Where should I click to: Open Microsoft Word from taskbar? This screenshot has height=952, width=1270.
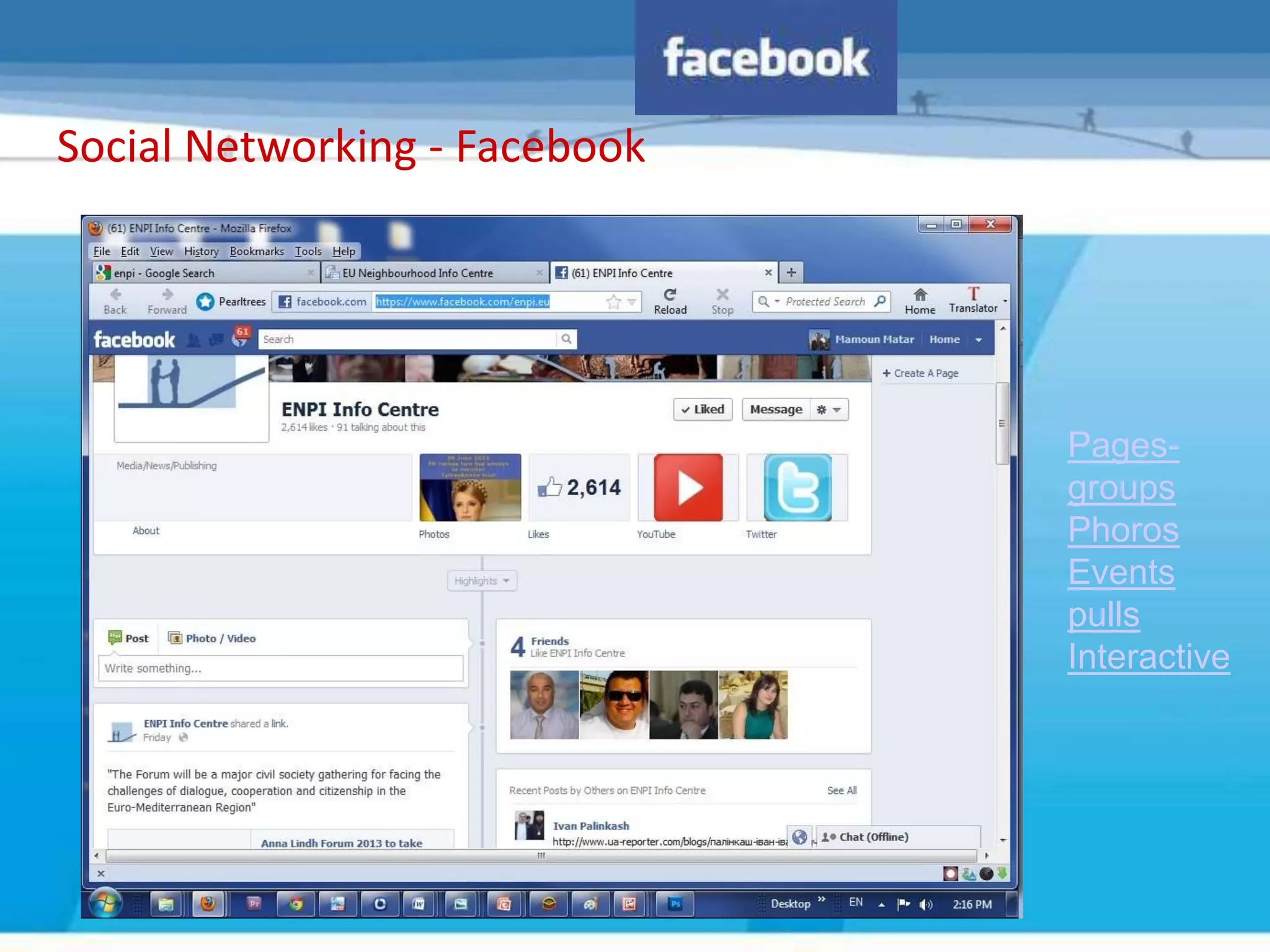pos(419,904)
